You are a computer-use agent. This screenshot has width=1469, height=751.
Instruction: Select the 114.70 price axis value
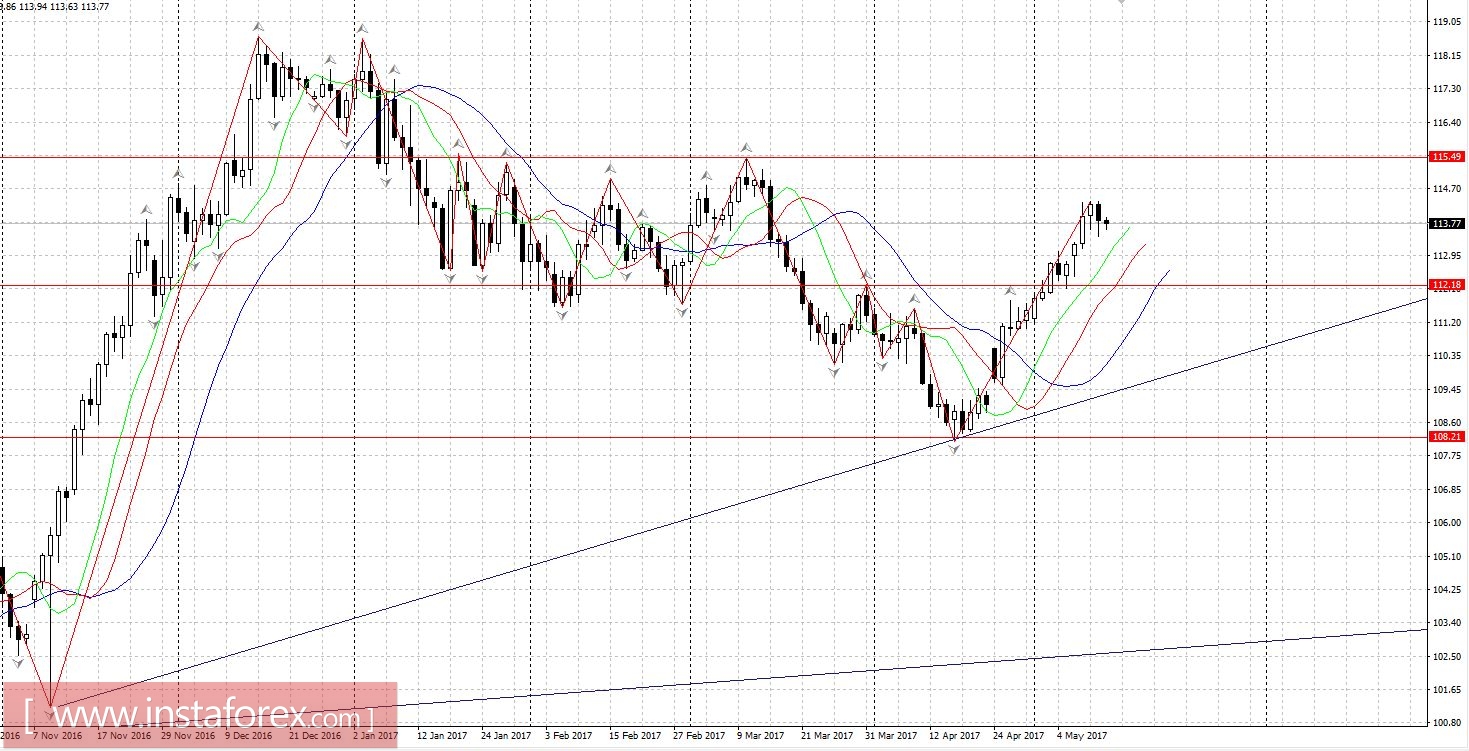click(1446, 189)
